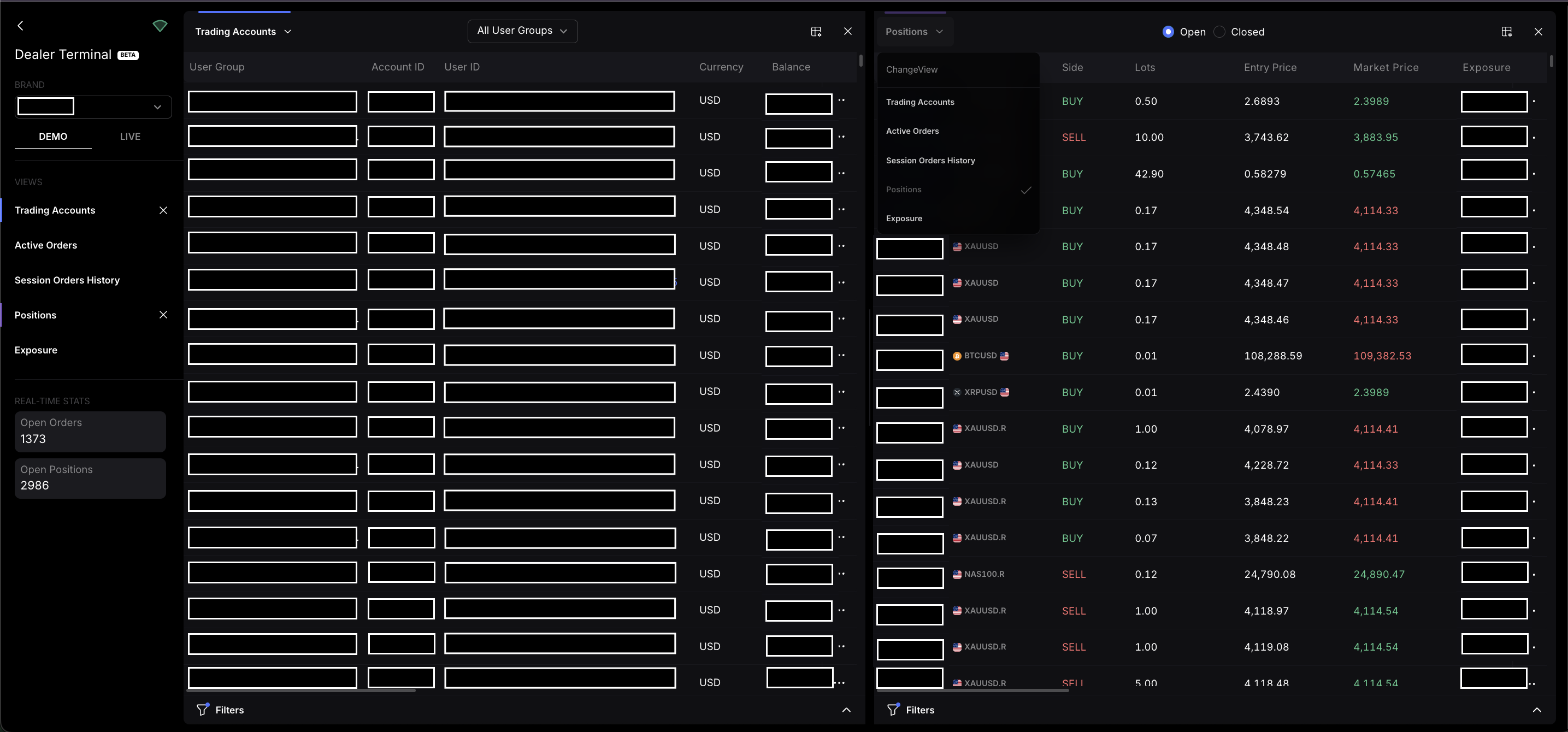Image resolution: width=1568 pixels, height=732 pixels.
Task: Open column settings icon in Trading Accounts panel
Action: (816, 32)
